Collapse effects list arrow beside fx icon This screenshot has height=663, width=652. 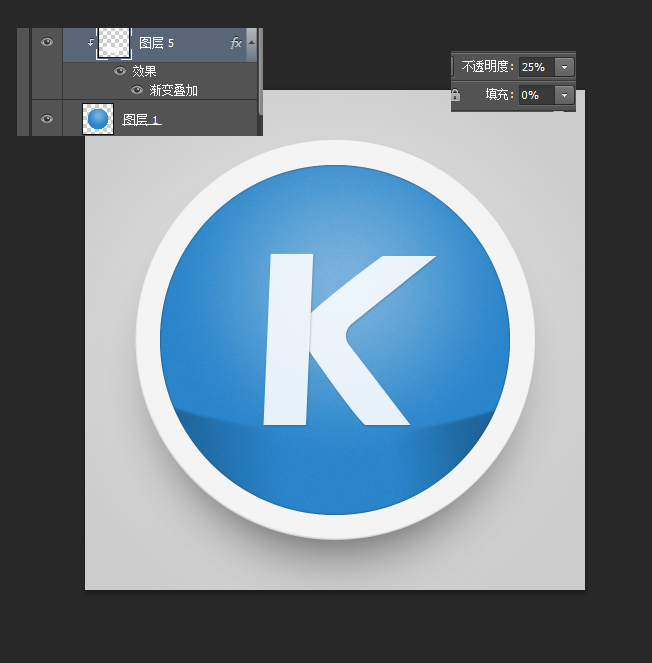tap(251, 43)
